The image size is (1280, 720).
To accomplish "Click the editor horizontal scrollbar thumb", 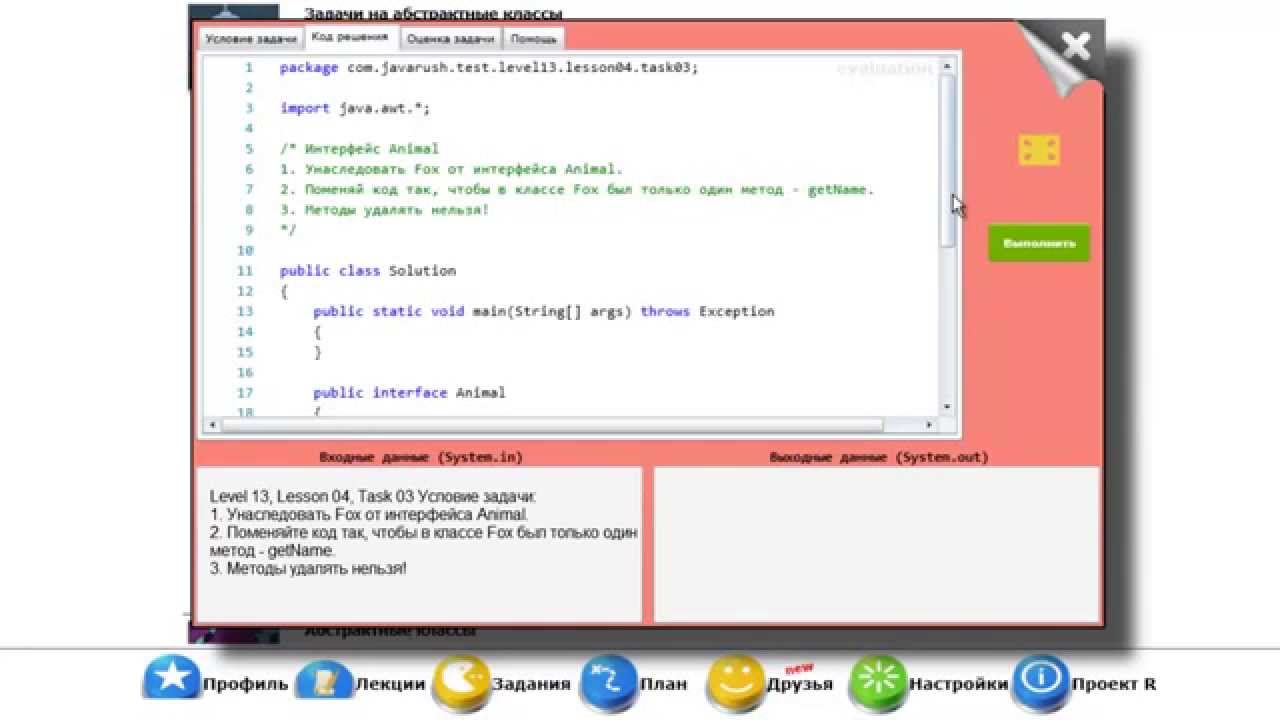I will 552,425.
